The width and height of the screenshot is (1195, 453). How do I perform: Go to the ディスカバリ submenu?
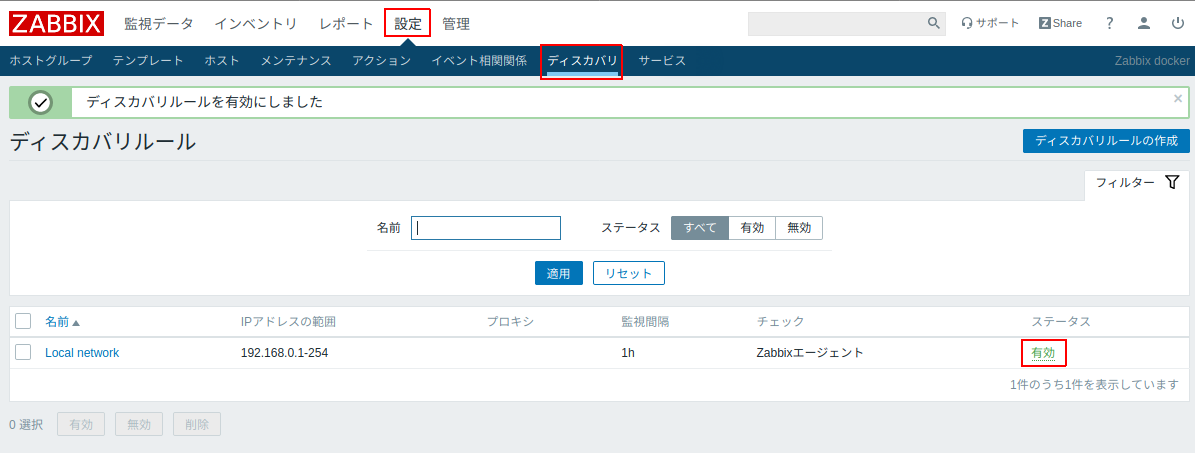[582, 60]
